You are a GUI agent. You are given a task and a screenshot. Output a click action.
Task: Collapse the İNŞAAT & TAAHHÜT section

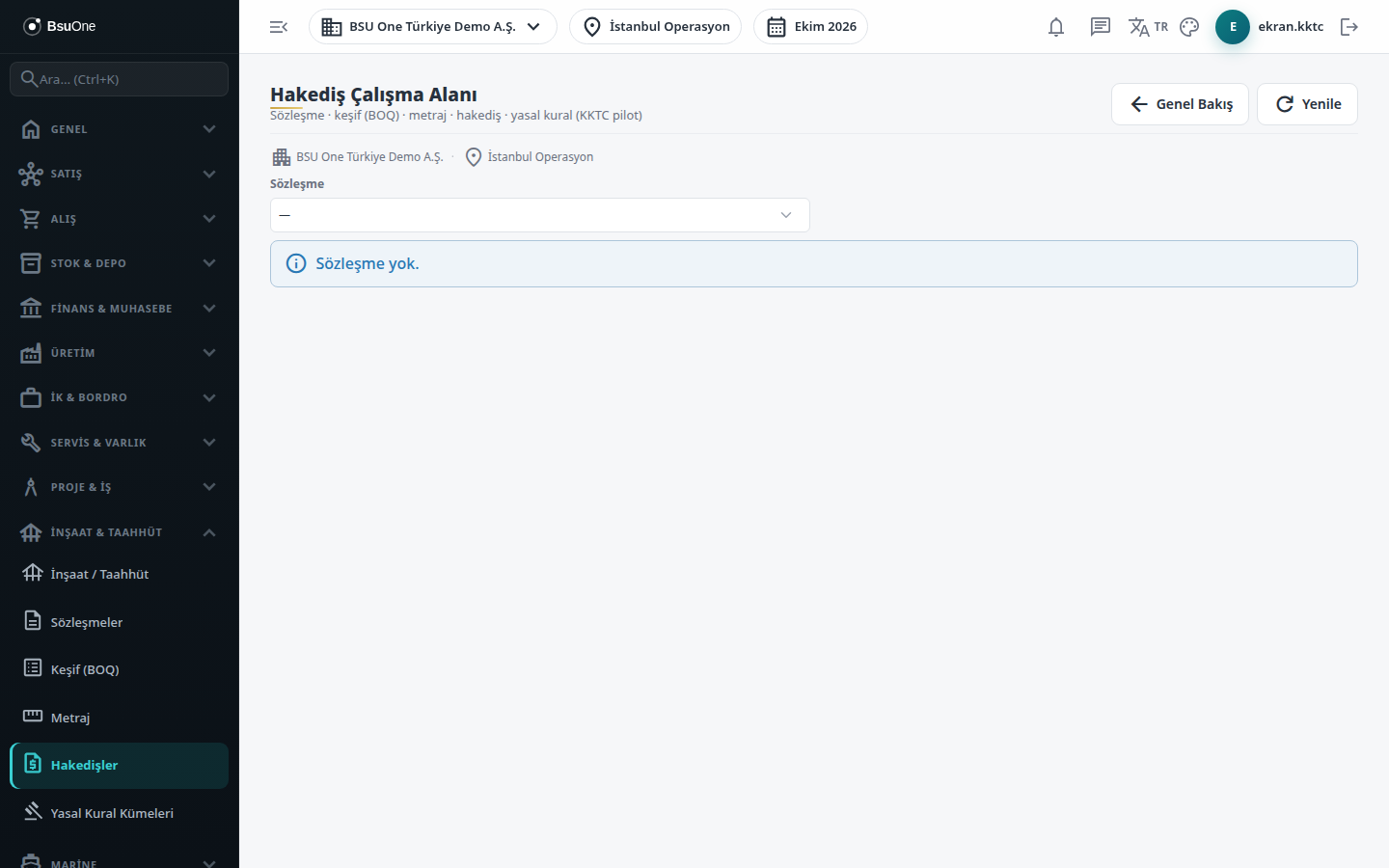pos(120,532)
